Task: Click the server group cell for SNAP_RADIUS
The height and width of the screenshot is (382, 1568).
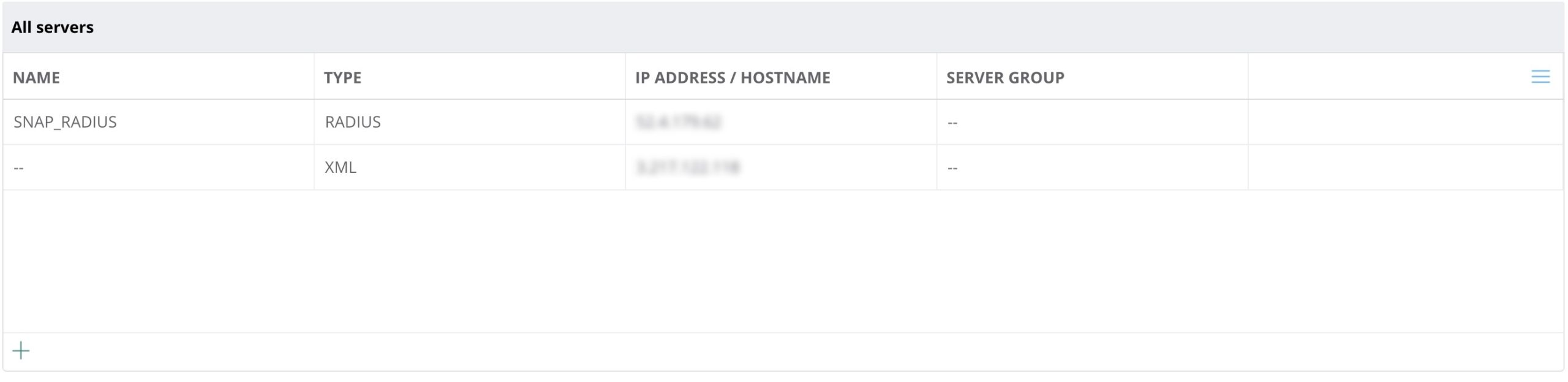Action: (952, 123)
